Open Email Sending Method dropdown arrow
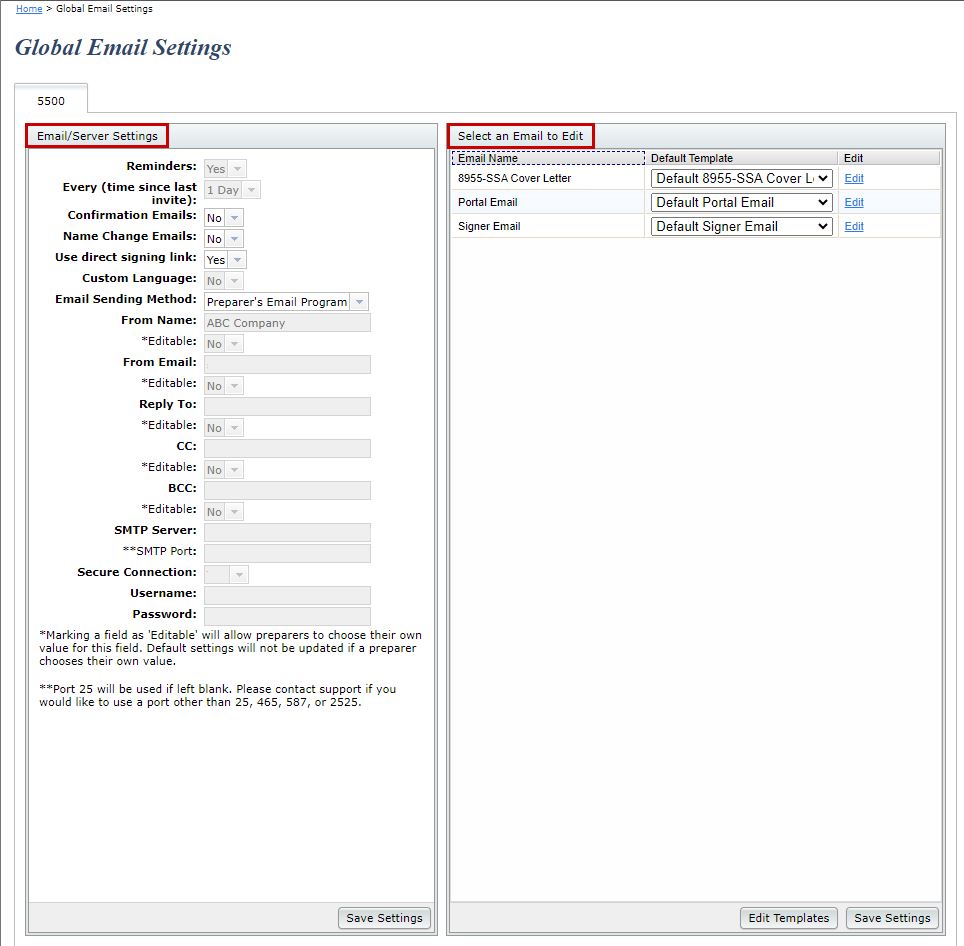Screen dimensions: 964x946 coord(360,302)
